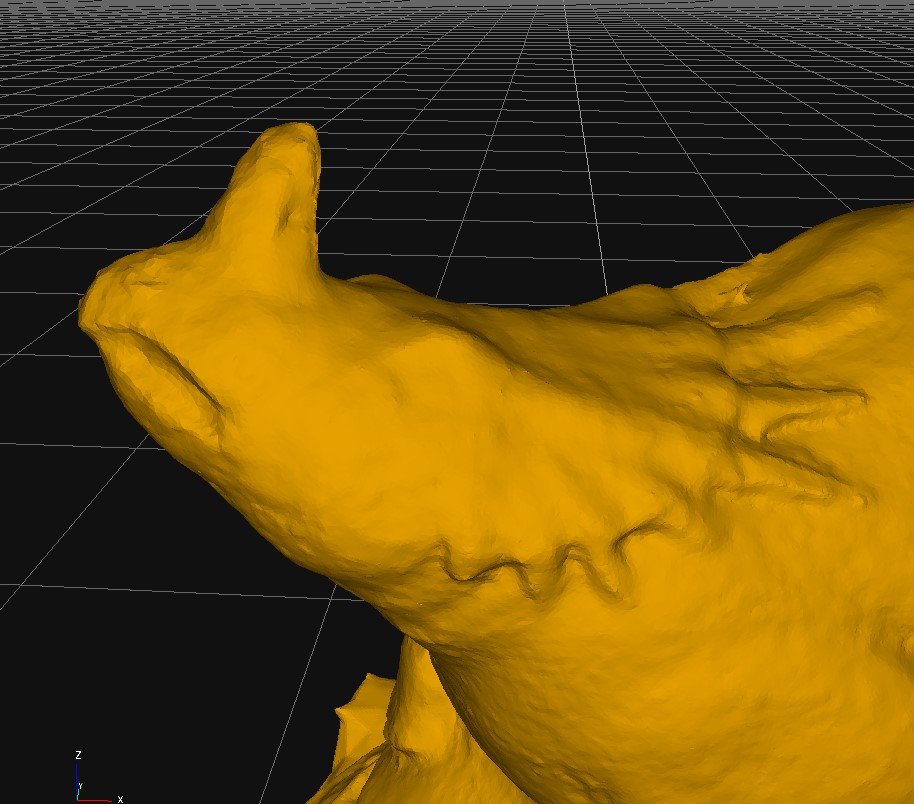
Task: Click the blue Z axis line
Action: pos(78,778)
